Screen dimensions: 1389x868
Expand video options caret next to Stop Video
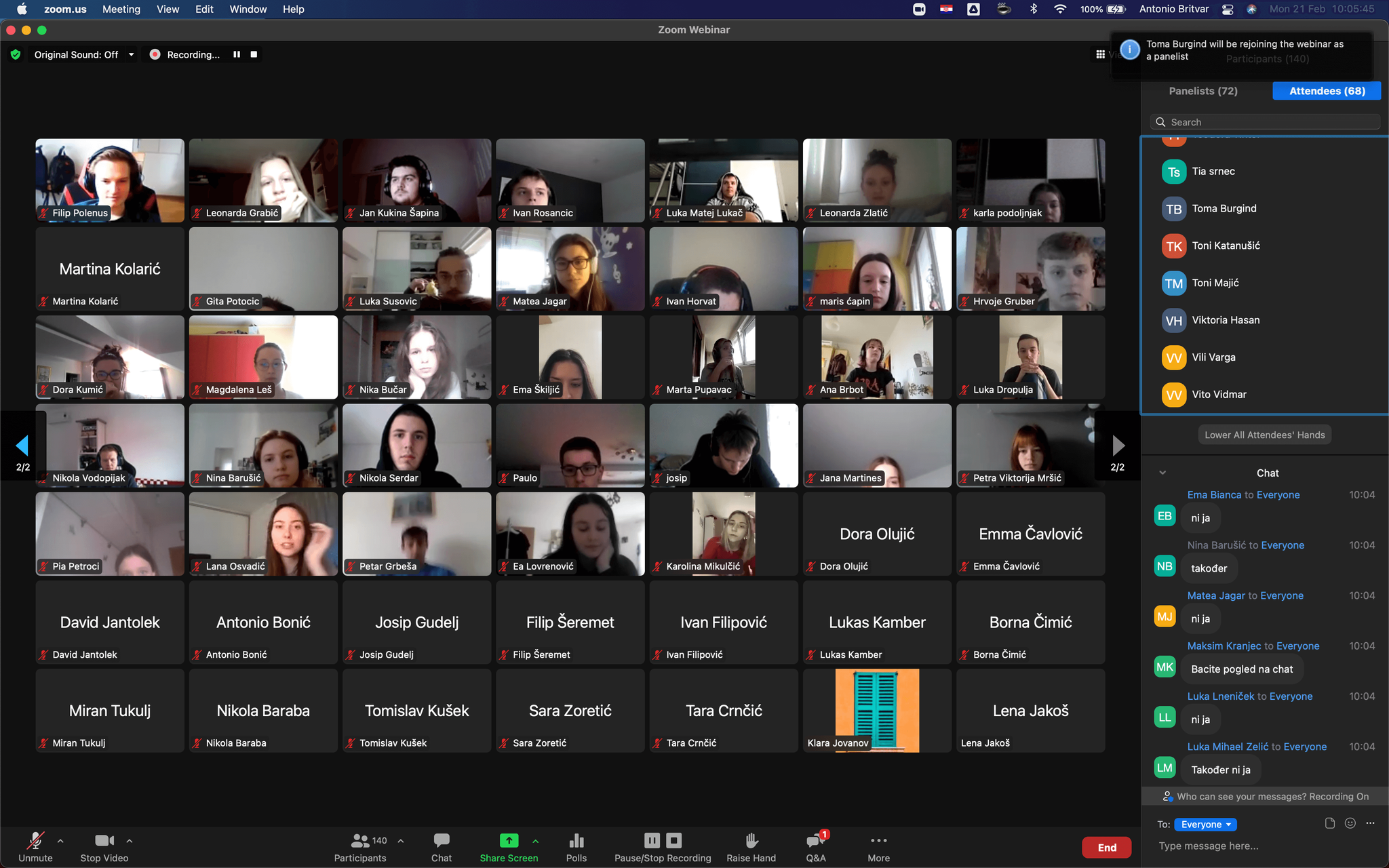[x=130, y=841]
